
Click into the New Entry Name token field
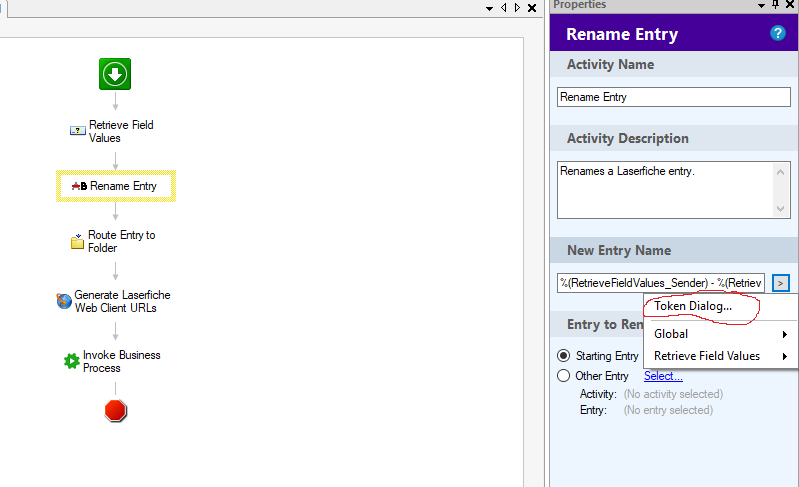661,283
